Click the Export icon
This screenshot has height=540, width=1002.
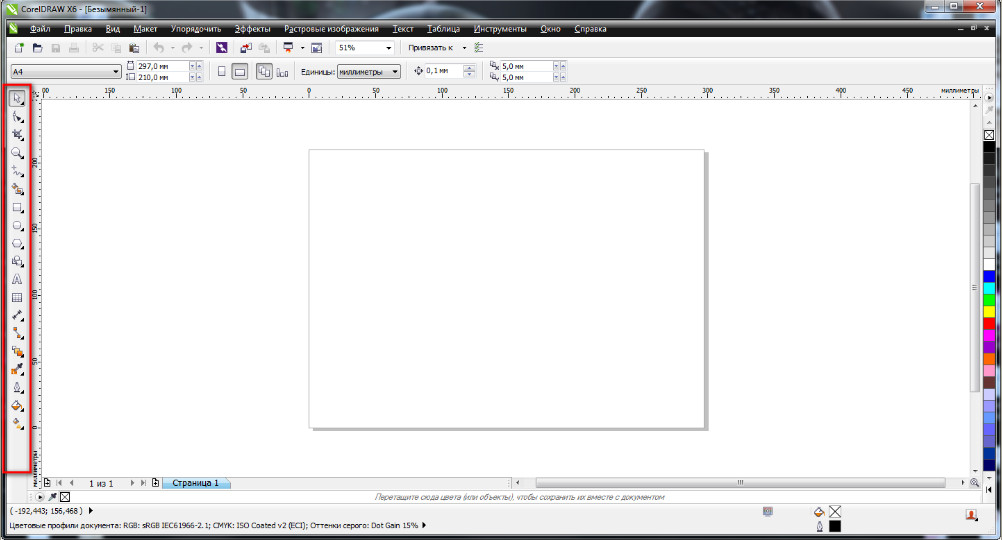264,48
